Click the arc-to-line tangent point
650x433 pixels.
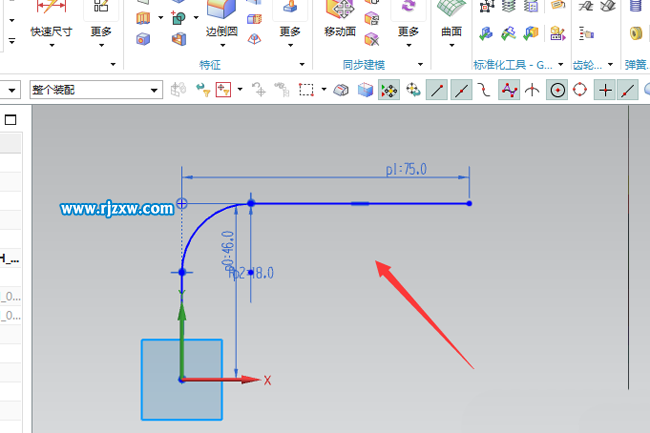point(251,203)
